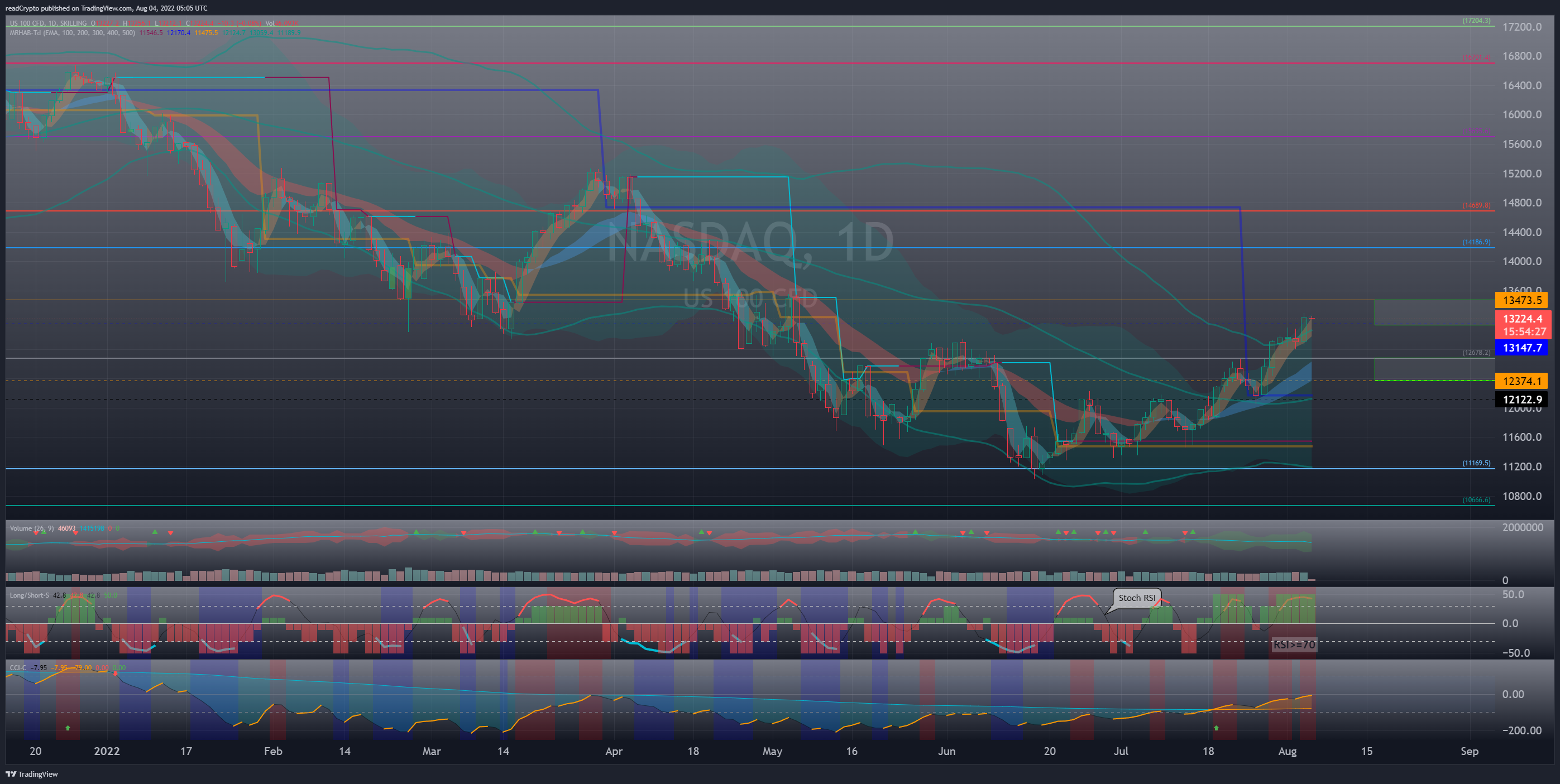Click −200.00 on the CCI scale
This screenshot has height=784, width=1560.
[x=1522, y=731]
